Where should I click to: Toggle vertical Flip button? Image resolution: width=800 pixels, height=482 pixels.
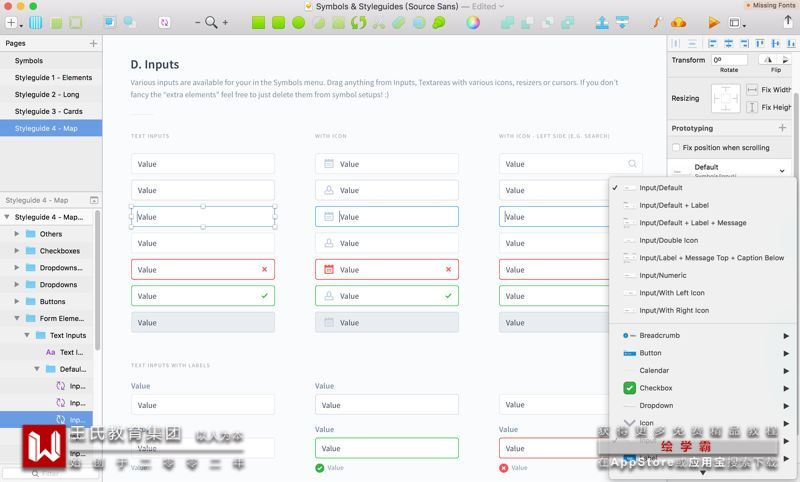coord(784,60)
